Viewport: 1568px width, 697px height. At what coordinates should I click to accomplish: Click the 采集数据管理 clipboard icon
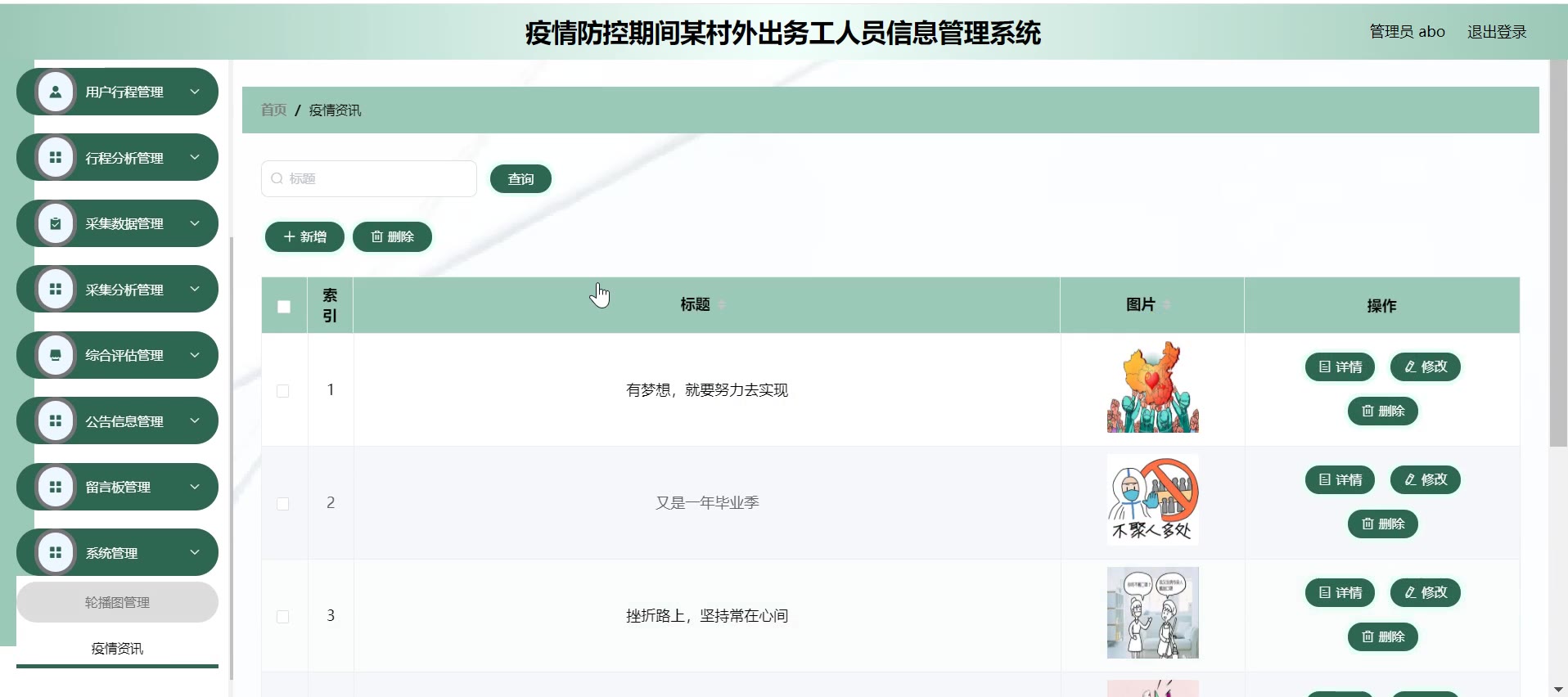coord(56,223)
